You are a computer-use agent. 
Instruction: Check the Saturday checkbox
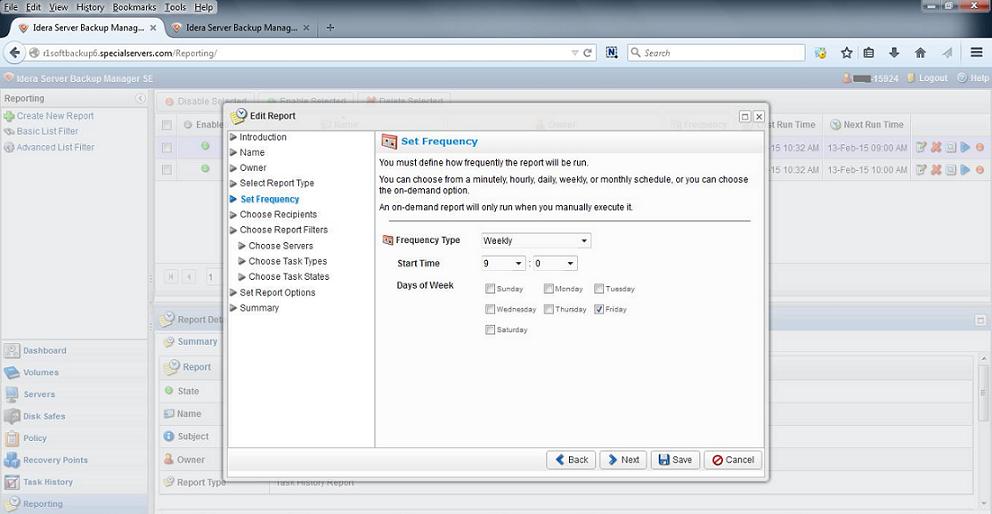tap(490, 330)
